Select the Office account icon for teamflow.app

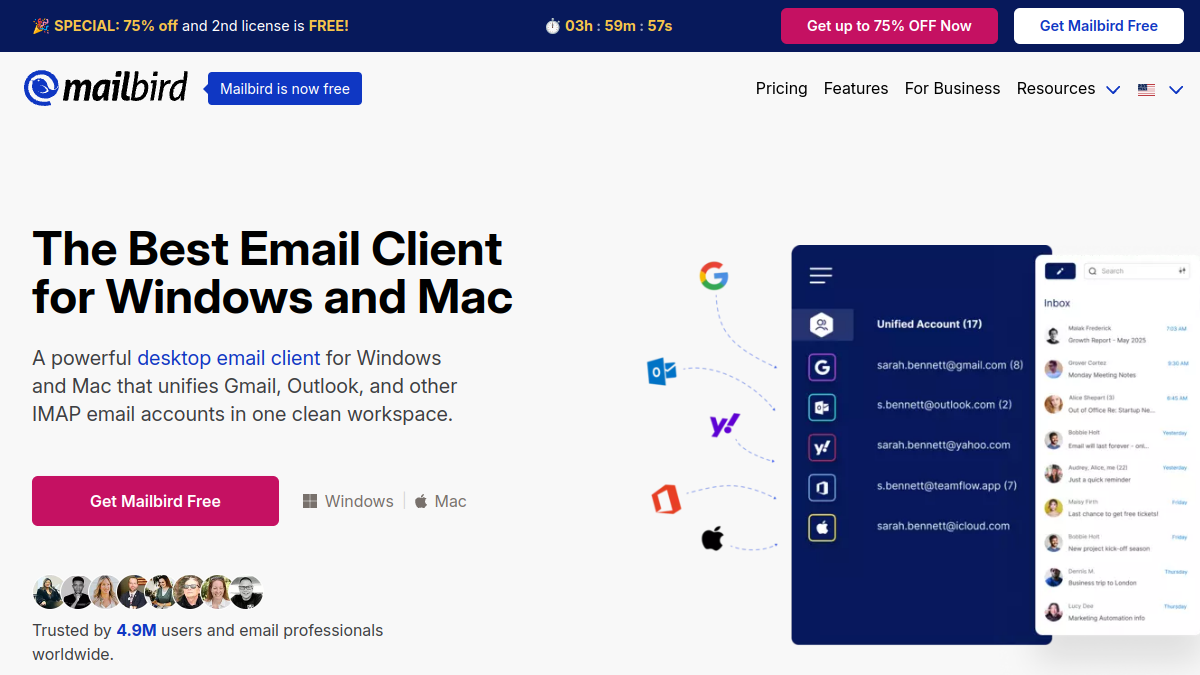click(x=822, y=487)
